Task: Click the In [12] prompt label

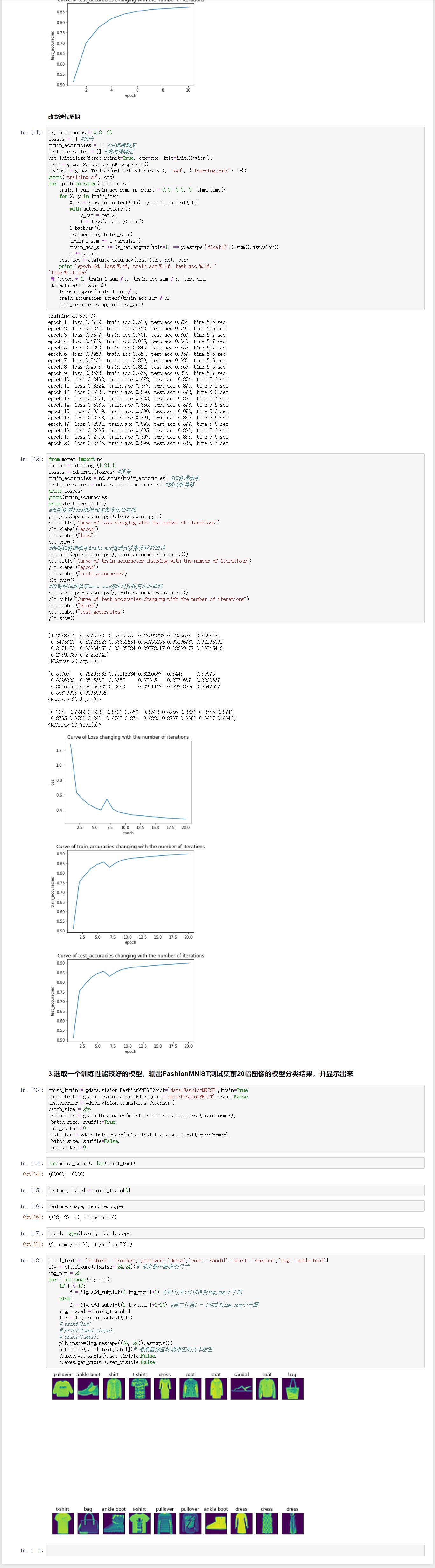Action: [x=32, y=460]
